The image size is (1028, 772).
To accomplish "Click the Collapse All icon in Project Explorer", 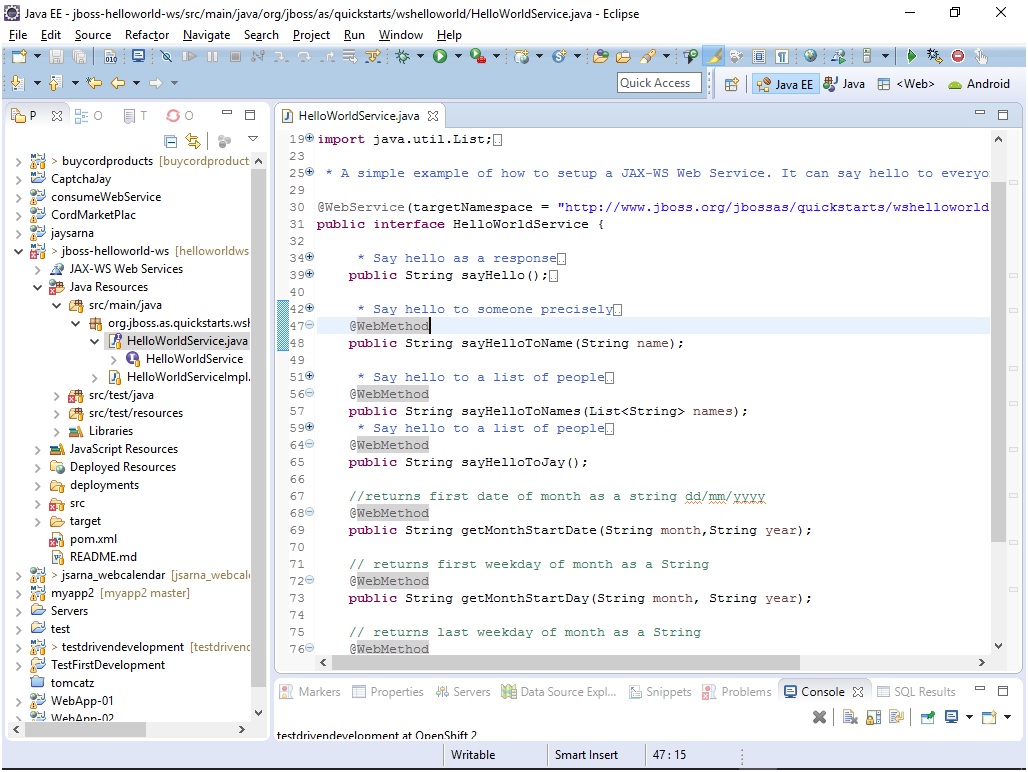I will pyautogui.click(x=171, y=141).
